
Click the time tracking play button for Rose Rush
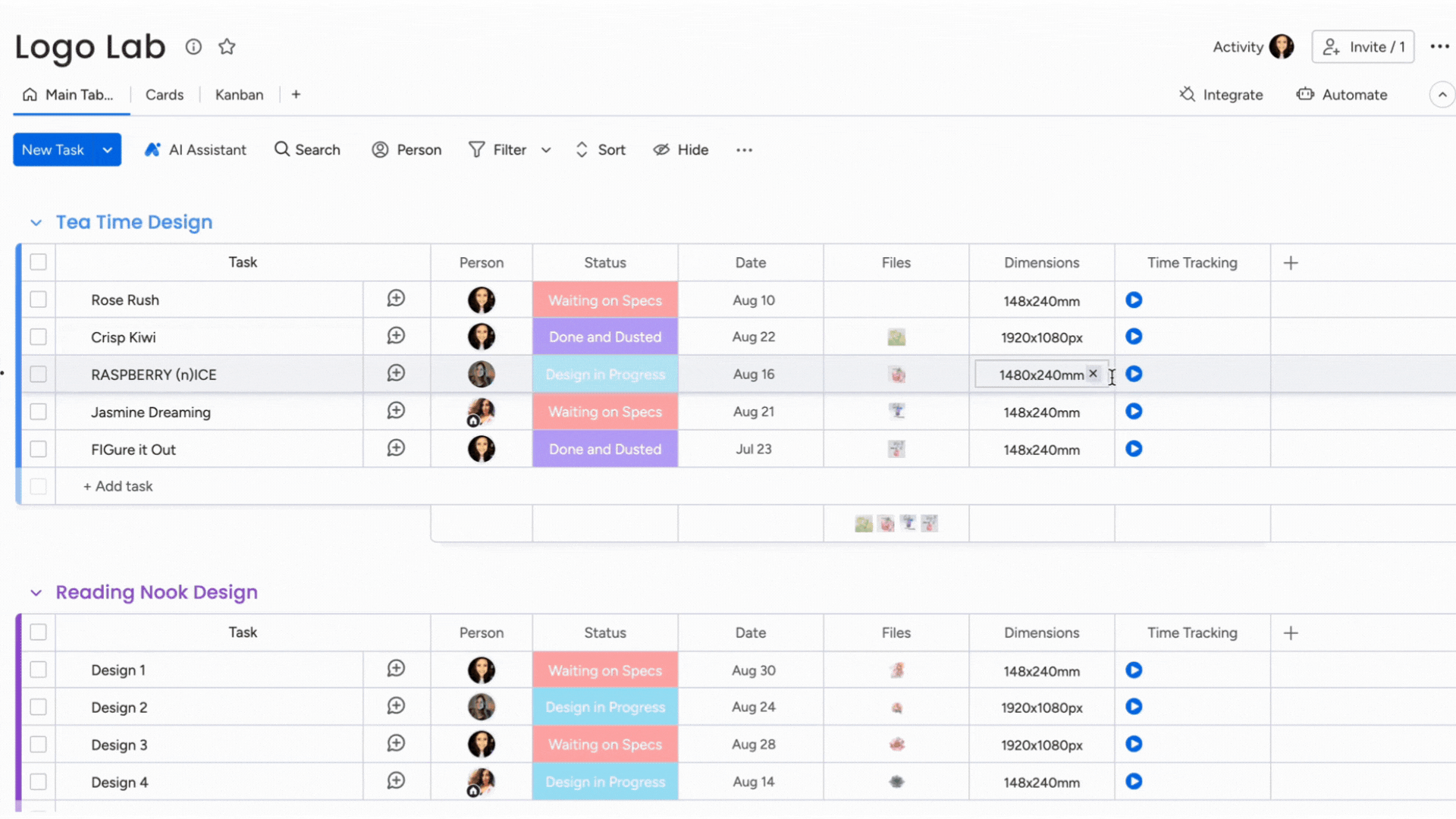(x=1133, y=300)
